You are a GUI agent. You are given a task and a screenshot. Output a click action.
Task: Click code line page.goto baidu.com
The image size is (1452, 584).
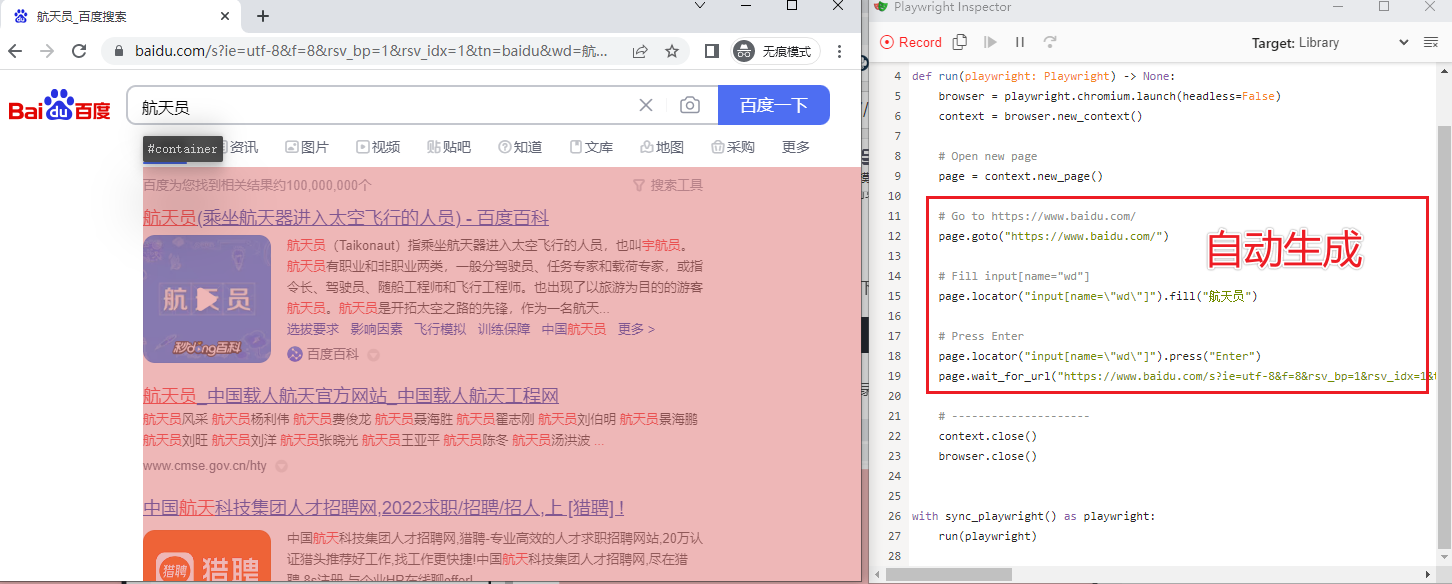[x=1053, y=236]
